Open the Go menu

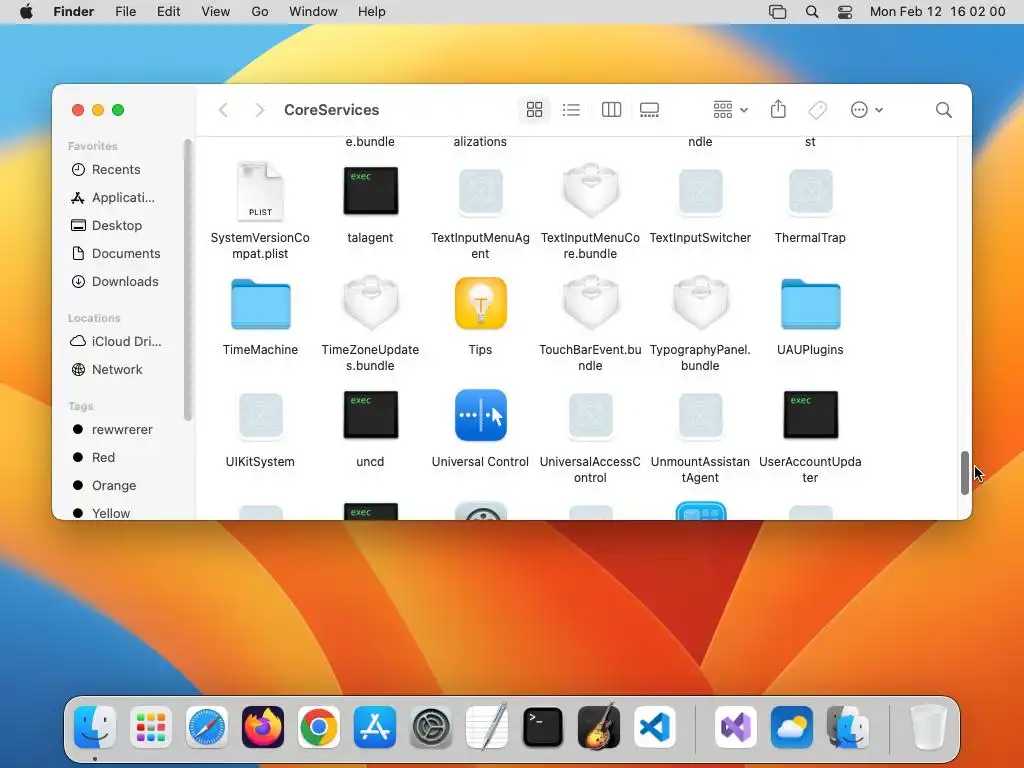[260, 12]
